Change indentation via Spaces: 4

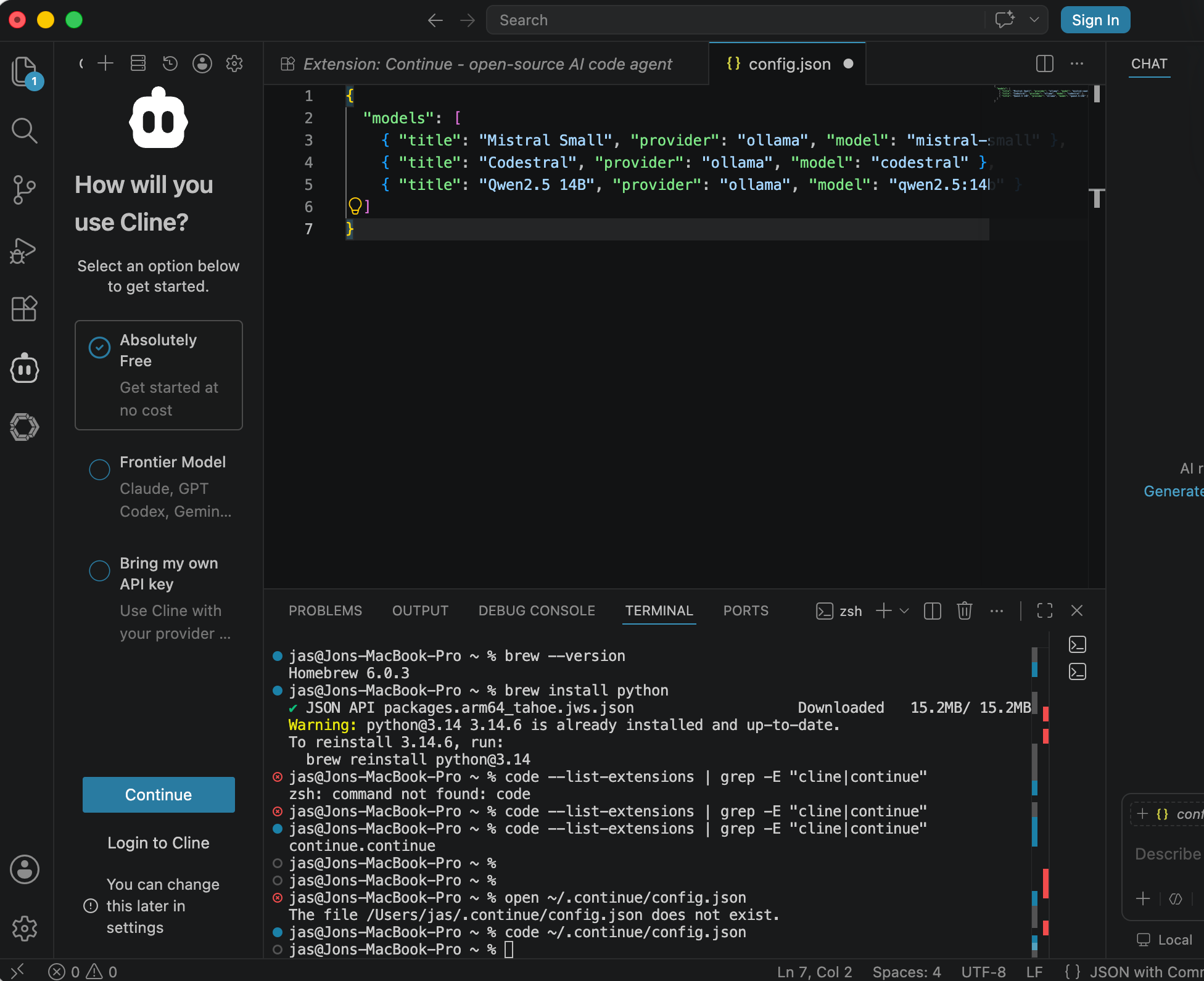907,972
